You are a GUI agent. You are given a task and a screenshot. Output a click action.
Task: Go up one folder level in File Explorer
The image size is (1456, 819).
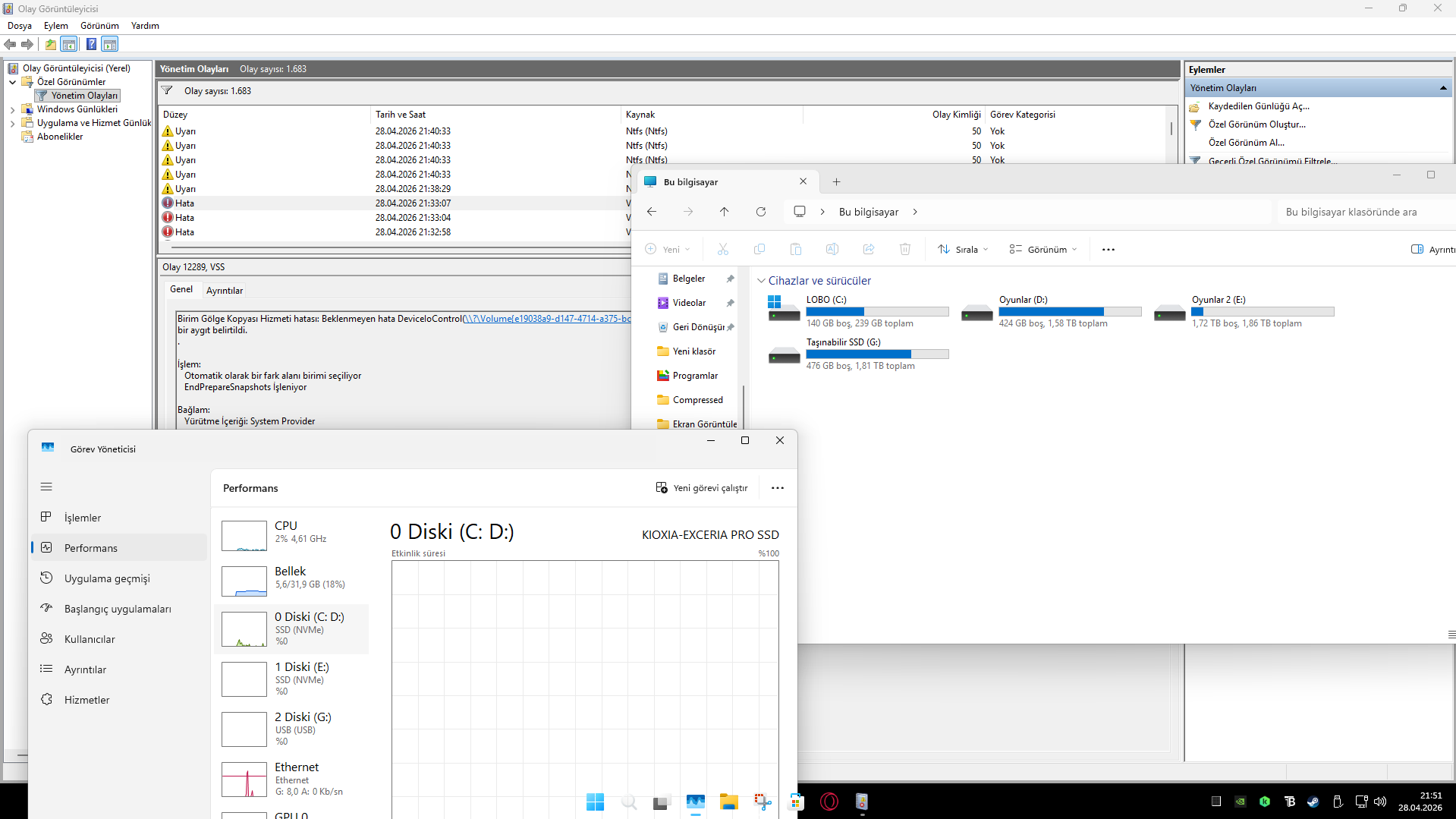pos(725,212)
